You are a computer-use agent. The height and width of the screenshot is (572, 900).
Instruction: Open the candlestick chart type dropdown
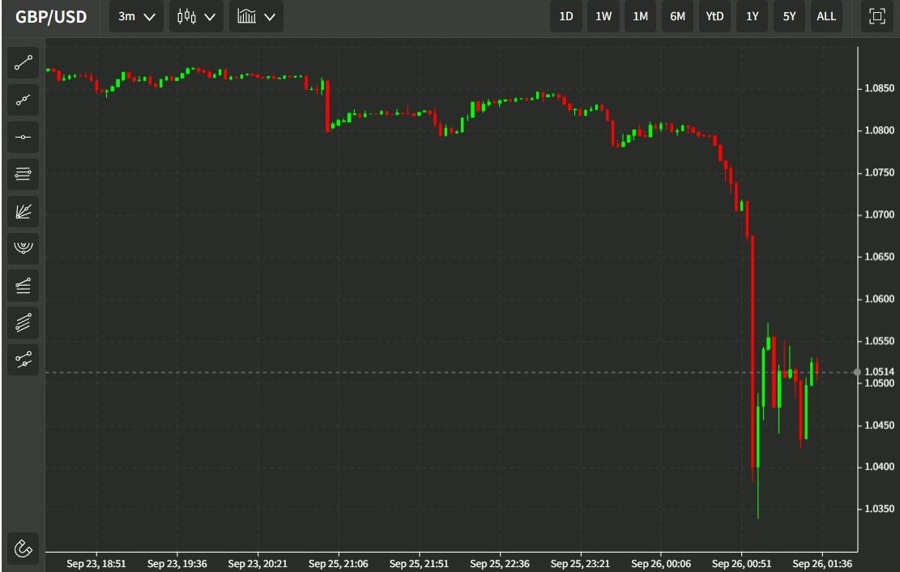196,17
